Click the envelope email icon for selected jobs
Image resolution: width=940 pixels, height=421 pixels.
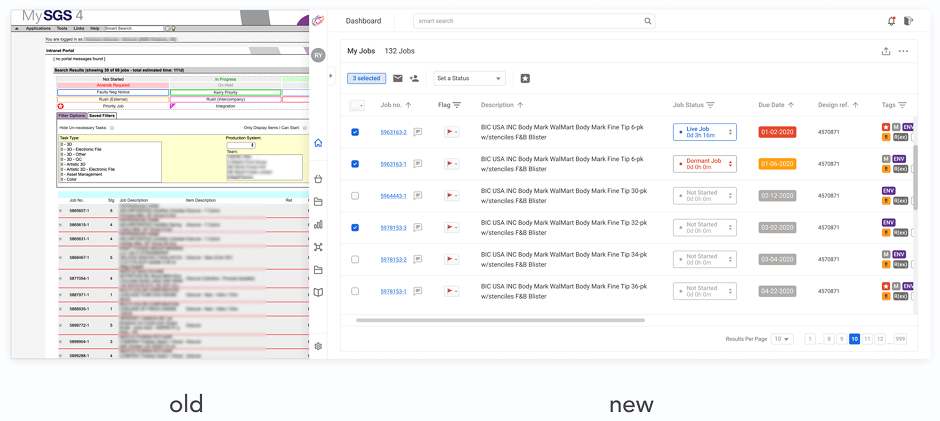pyautogui.click(x=397, y=79)
